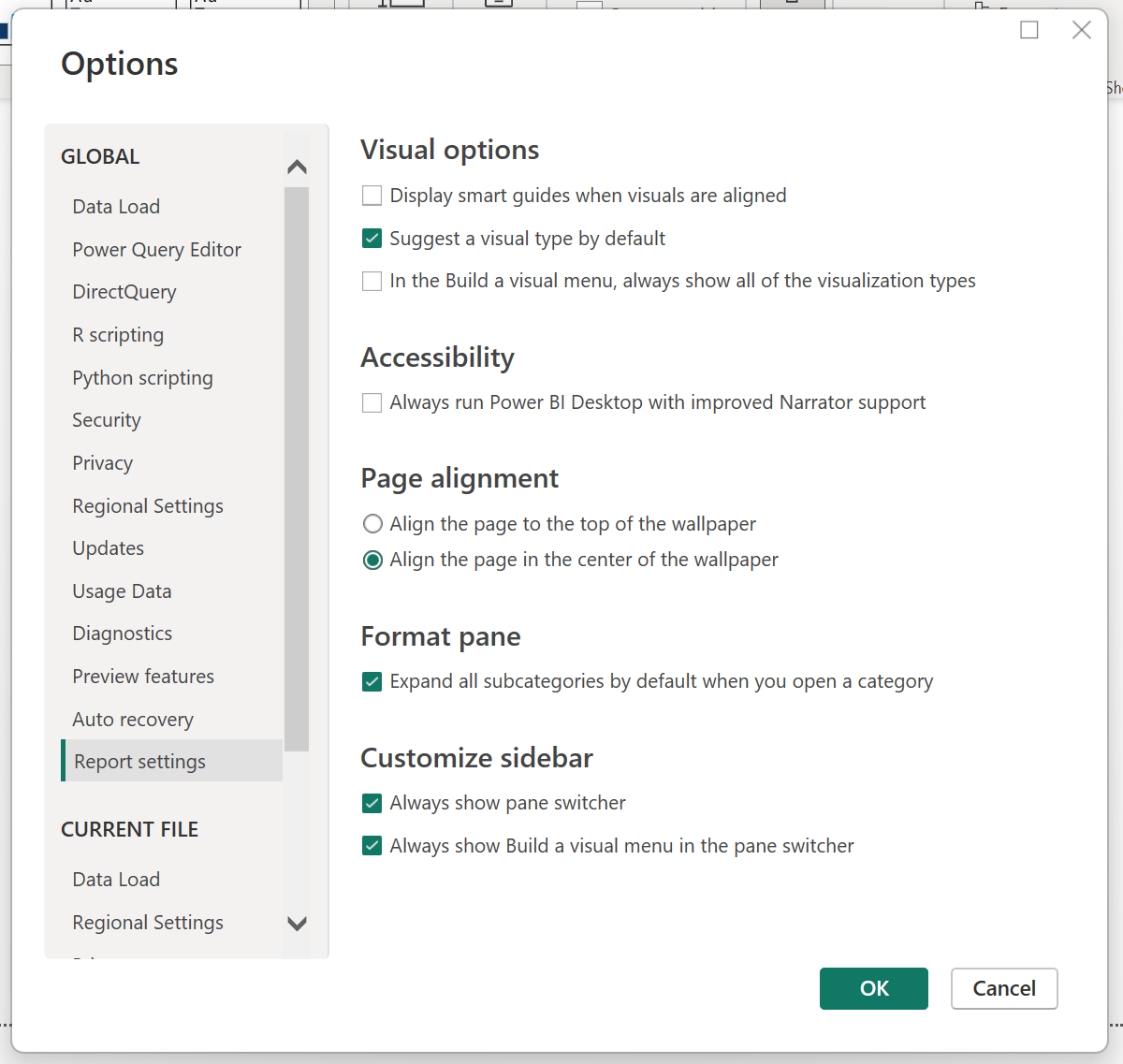Select align page in center of wallpaper

pyautogui.click(x=372, y=560)
